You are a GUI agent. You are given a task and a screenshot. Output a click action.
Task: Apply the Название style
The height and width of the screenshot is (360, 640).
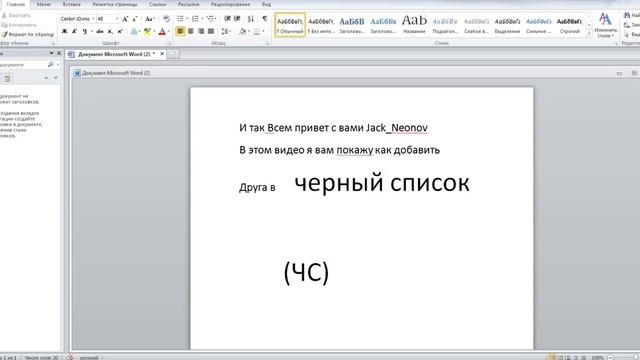tap(414, 25)
